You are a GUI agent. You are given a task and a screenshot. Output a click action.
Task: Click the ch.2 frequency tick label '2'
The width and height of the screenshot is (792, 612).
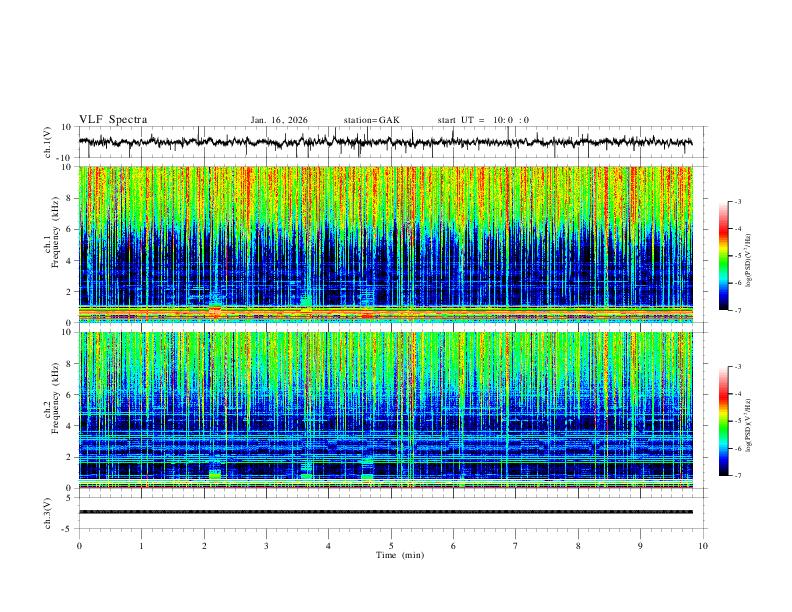tap(69, 457)
